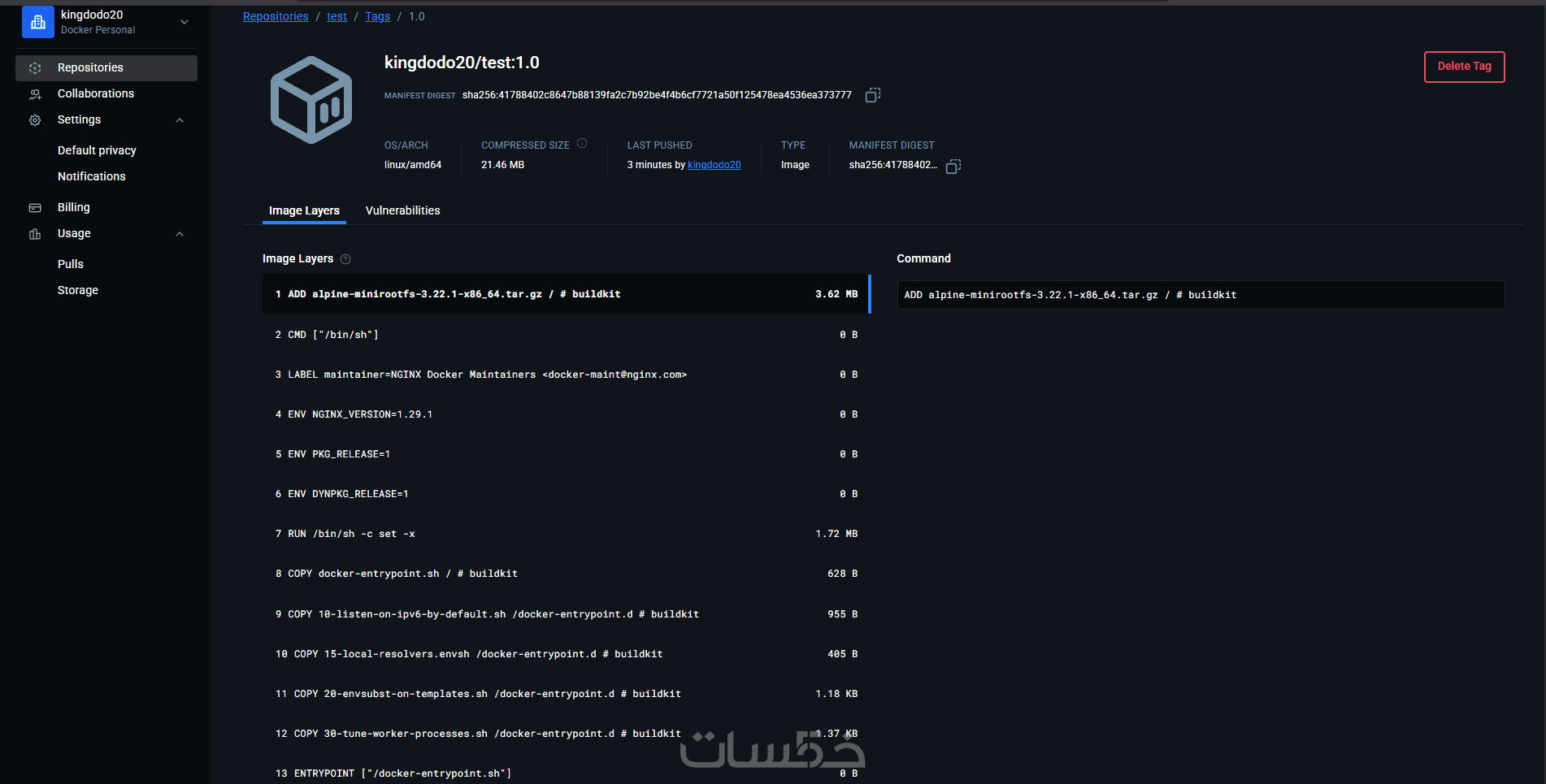
Task: Open Default privacy settings
Action: 97,150
